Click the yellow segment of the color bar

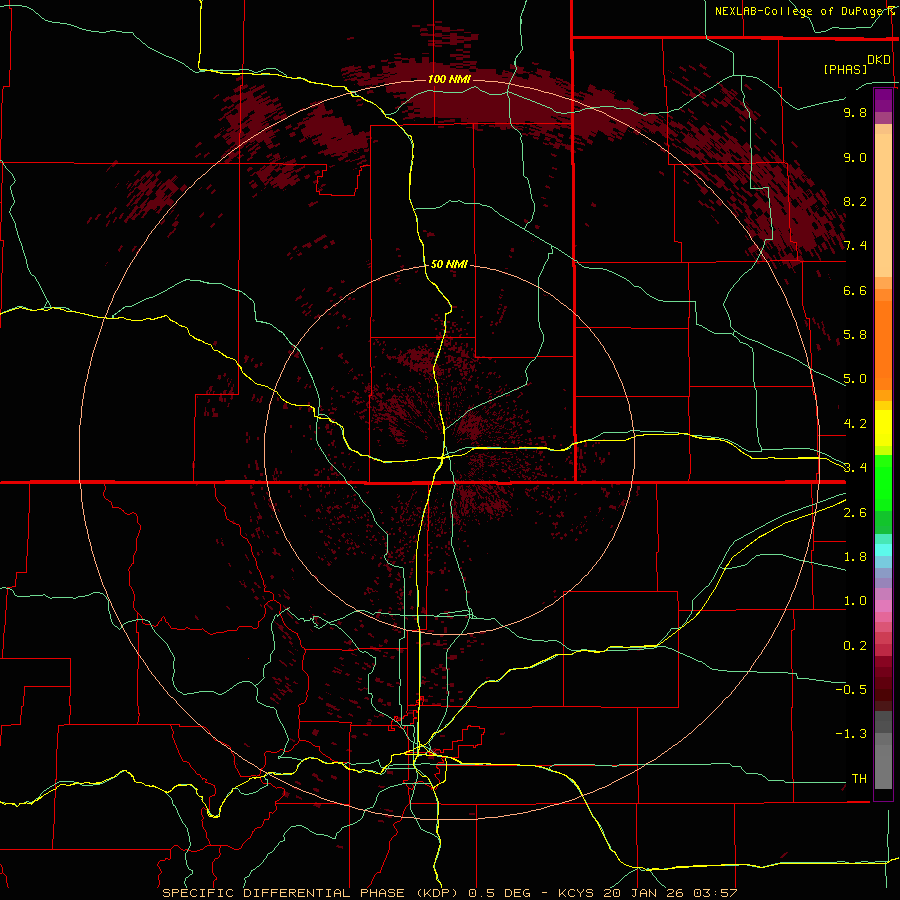coord(883,428)
